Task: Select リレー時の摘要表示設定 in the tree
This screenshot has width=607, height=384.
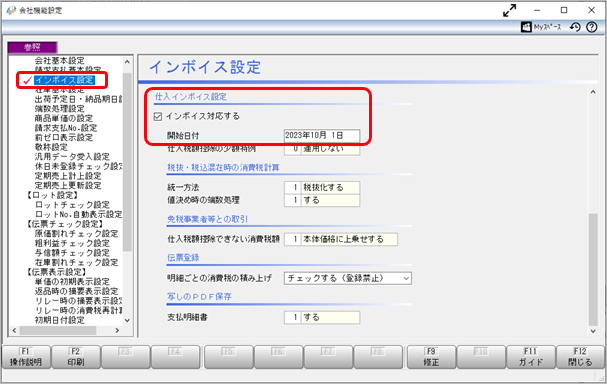Action: (78, 301)
